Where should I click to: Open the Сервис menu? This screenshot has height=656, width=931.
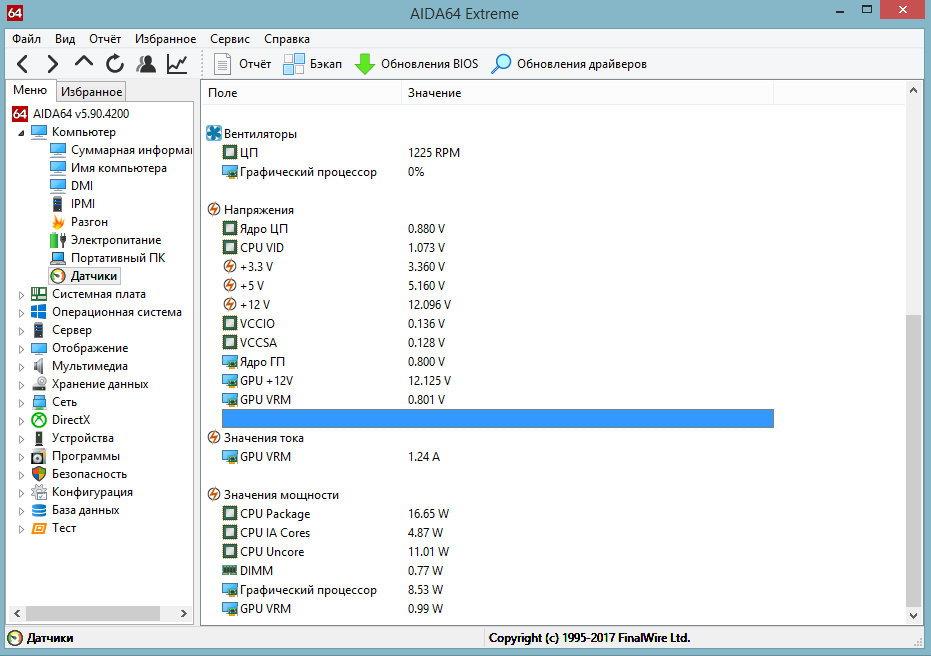point(230,39)
